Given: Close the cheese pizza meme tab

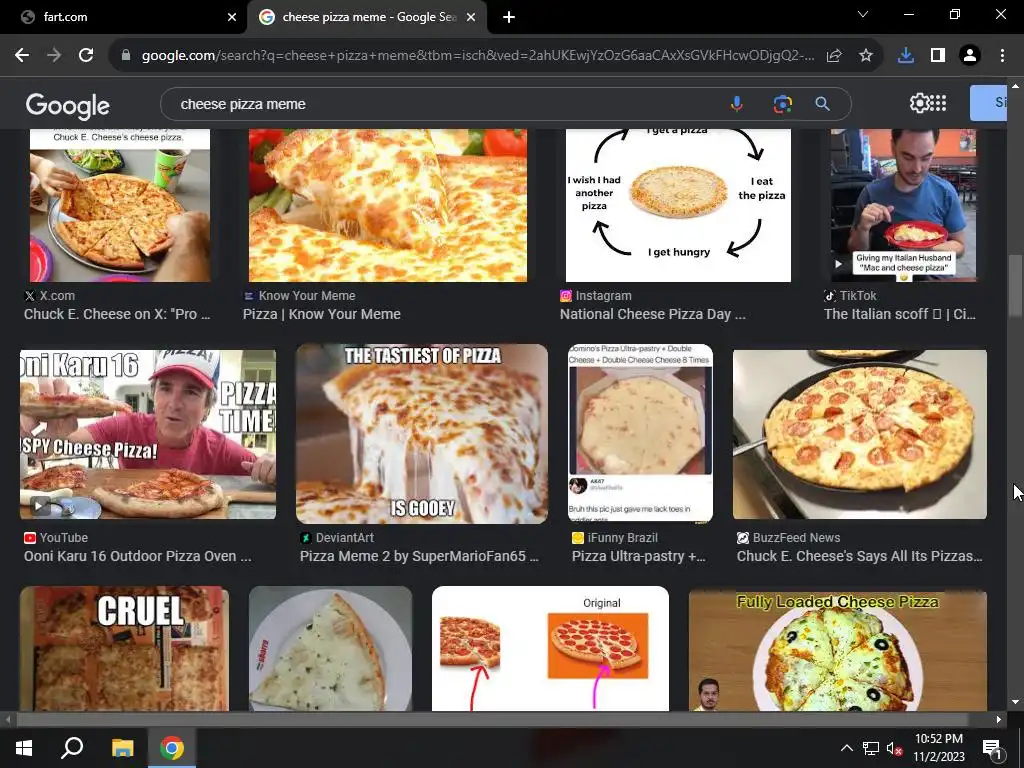Looking at the screenshot, I should [471, 17].
